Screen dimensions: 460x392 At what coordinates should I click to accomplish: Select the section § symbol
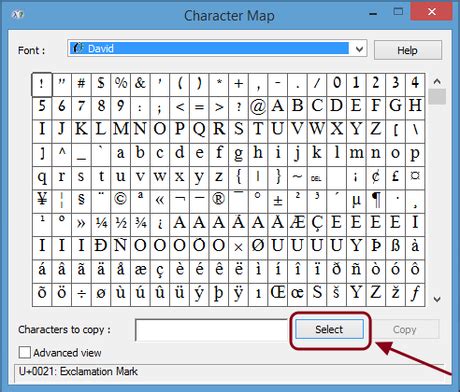(81, 202)
